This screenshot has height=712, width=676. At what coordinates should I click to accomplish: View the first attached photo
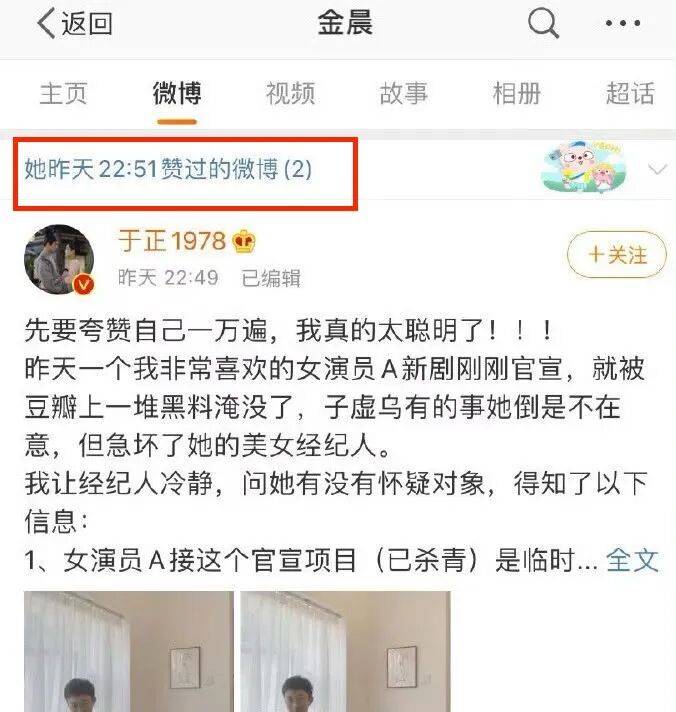(129, 651)
